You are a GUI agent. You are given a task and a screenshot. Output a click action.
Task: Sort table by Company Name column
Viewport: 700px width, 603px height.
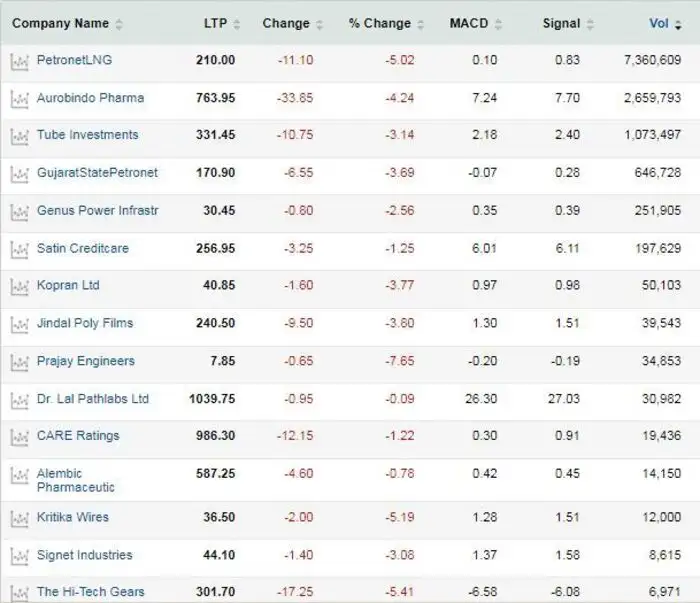60,23
